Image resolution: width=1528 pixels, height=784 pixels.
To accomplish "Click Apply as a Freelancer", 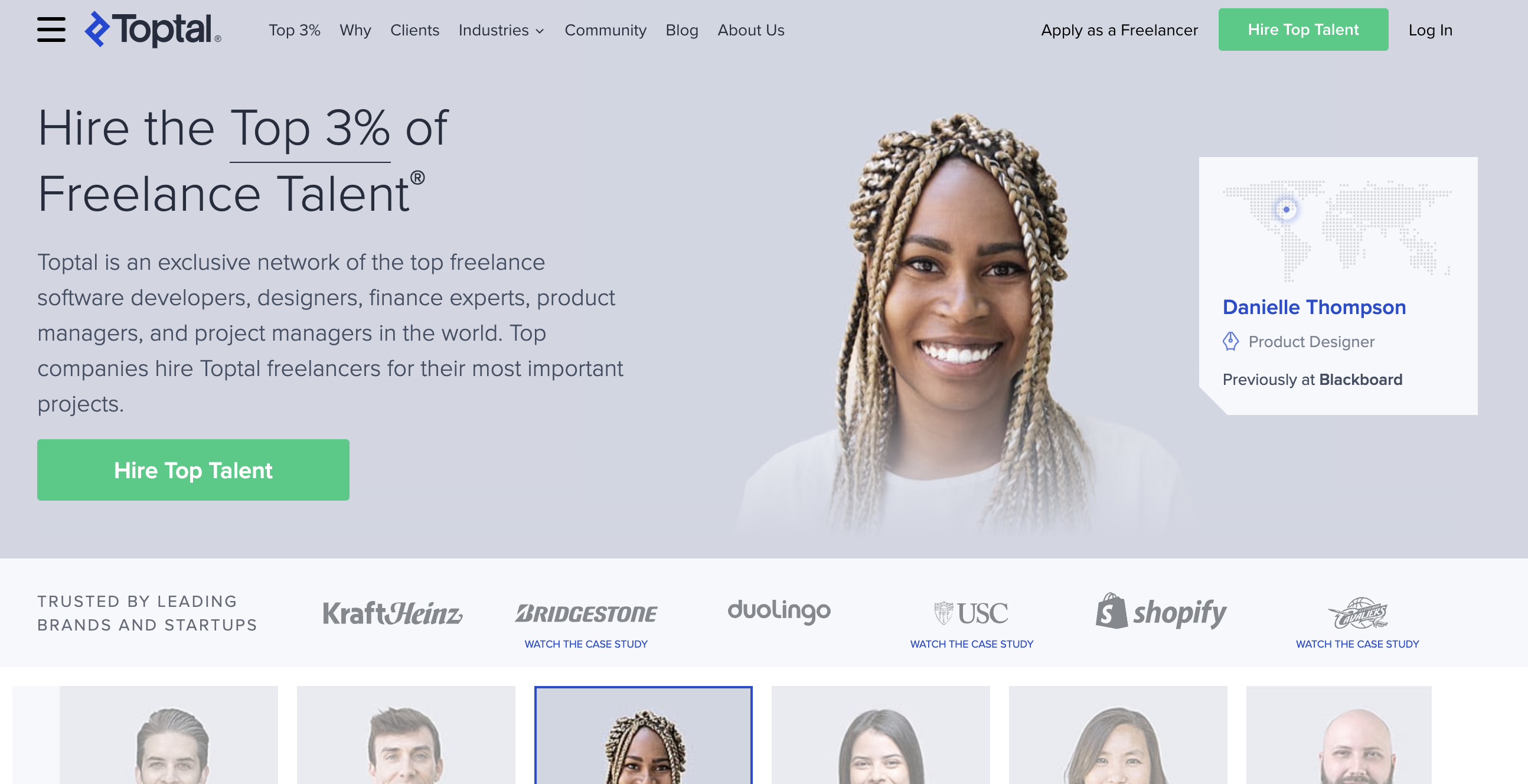I will tap(1119, 30).
